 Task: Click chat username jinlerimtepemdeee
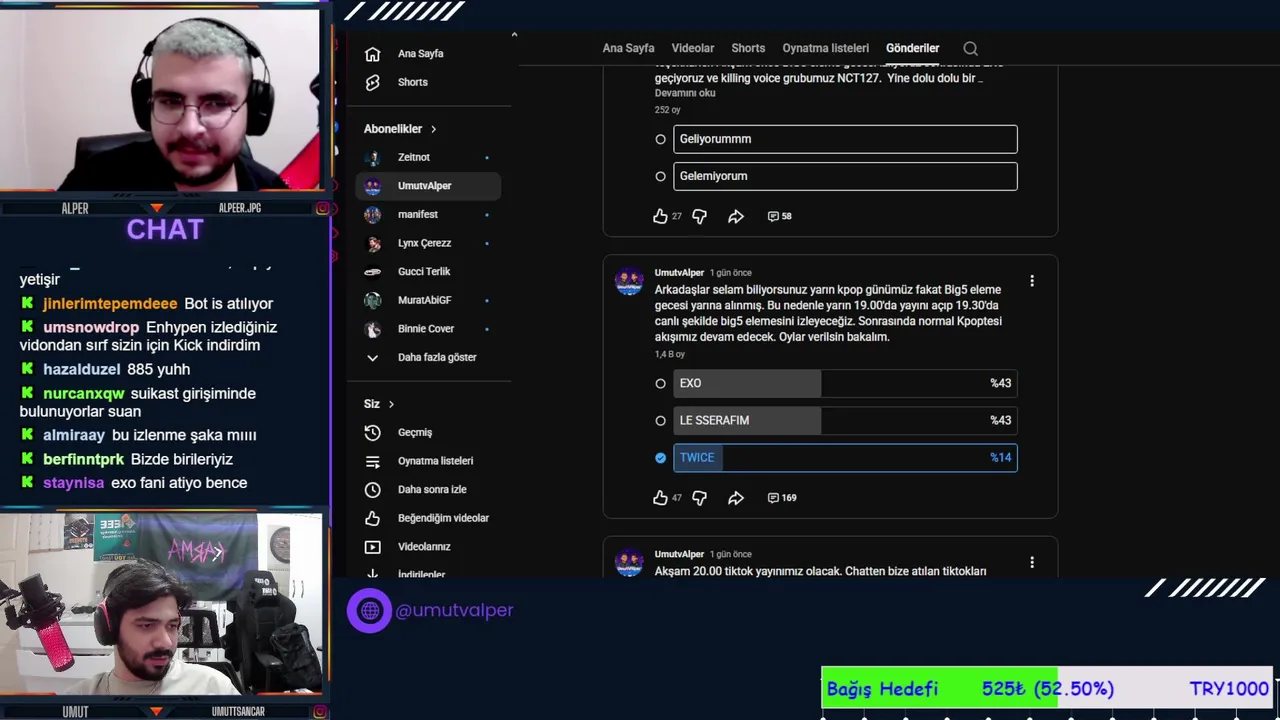pyautogui.click(x=110, y=303)
